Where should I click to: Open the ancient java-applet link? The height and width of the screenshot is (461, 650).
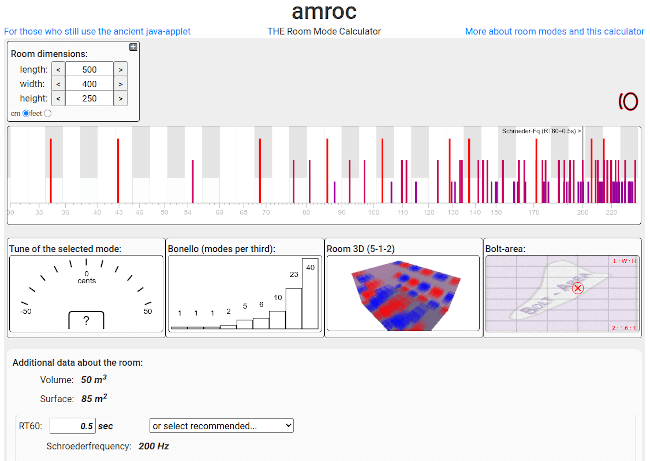pos(98,31)
